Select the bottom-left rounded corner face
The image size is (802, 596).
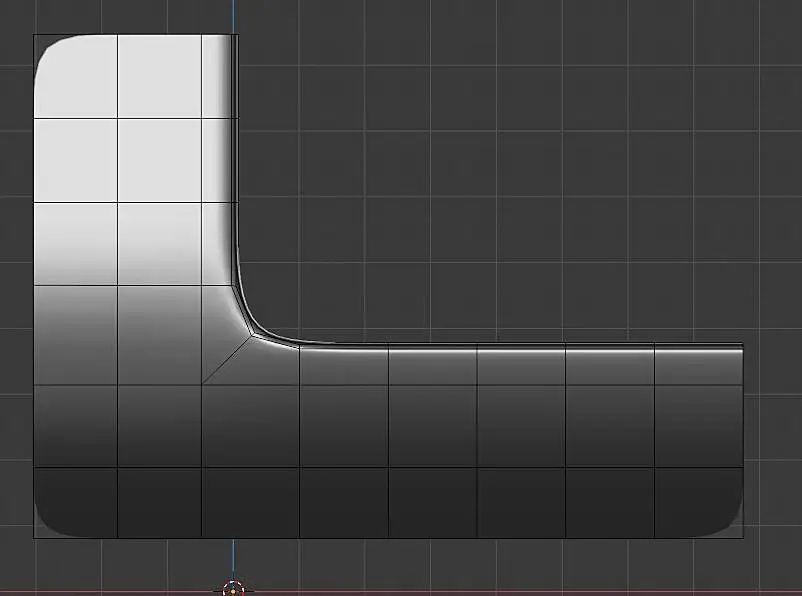[76, 502]
